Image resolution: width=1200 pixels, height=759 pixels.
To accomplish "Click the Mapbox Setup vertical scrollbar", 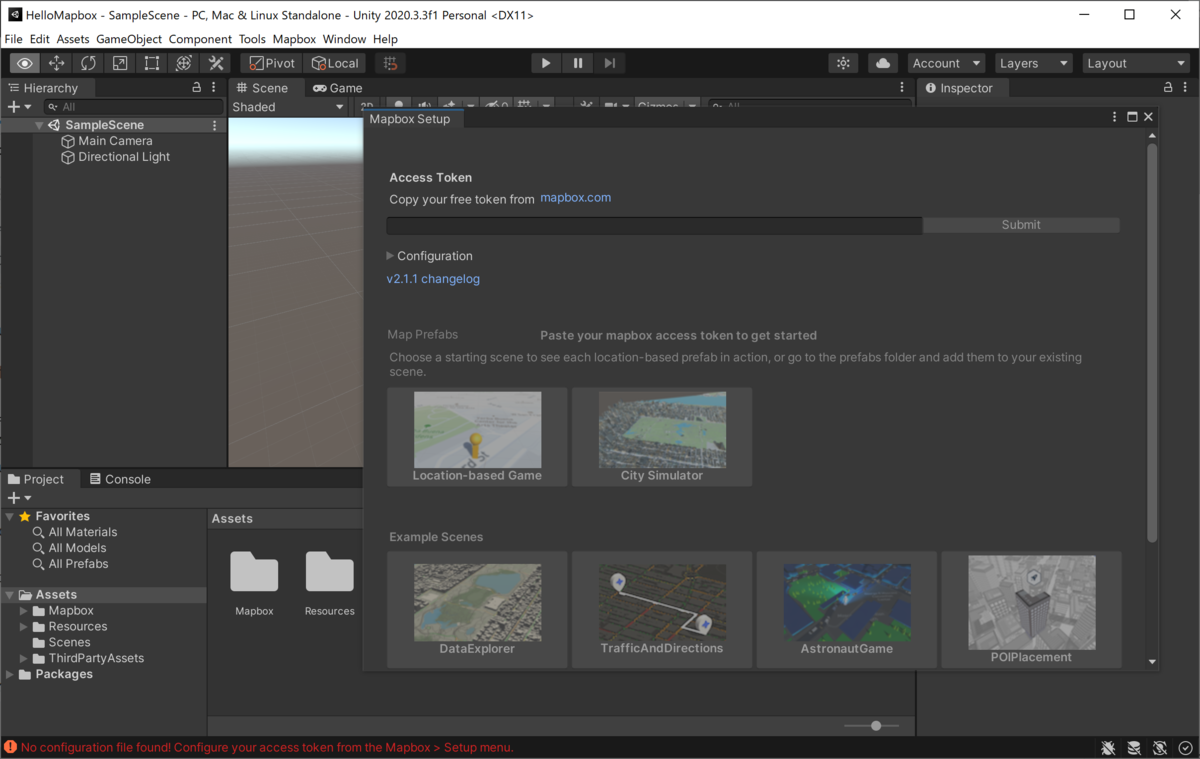I will tap(1152, 343).
